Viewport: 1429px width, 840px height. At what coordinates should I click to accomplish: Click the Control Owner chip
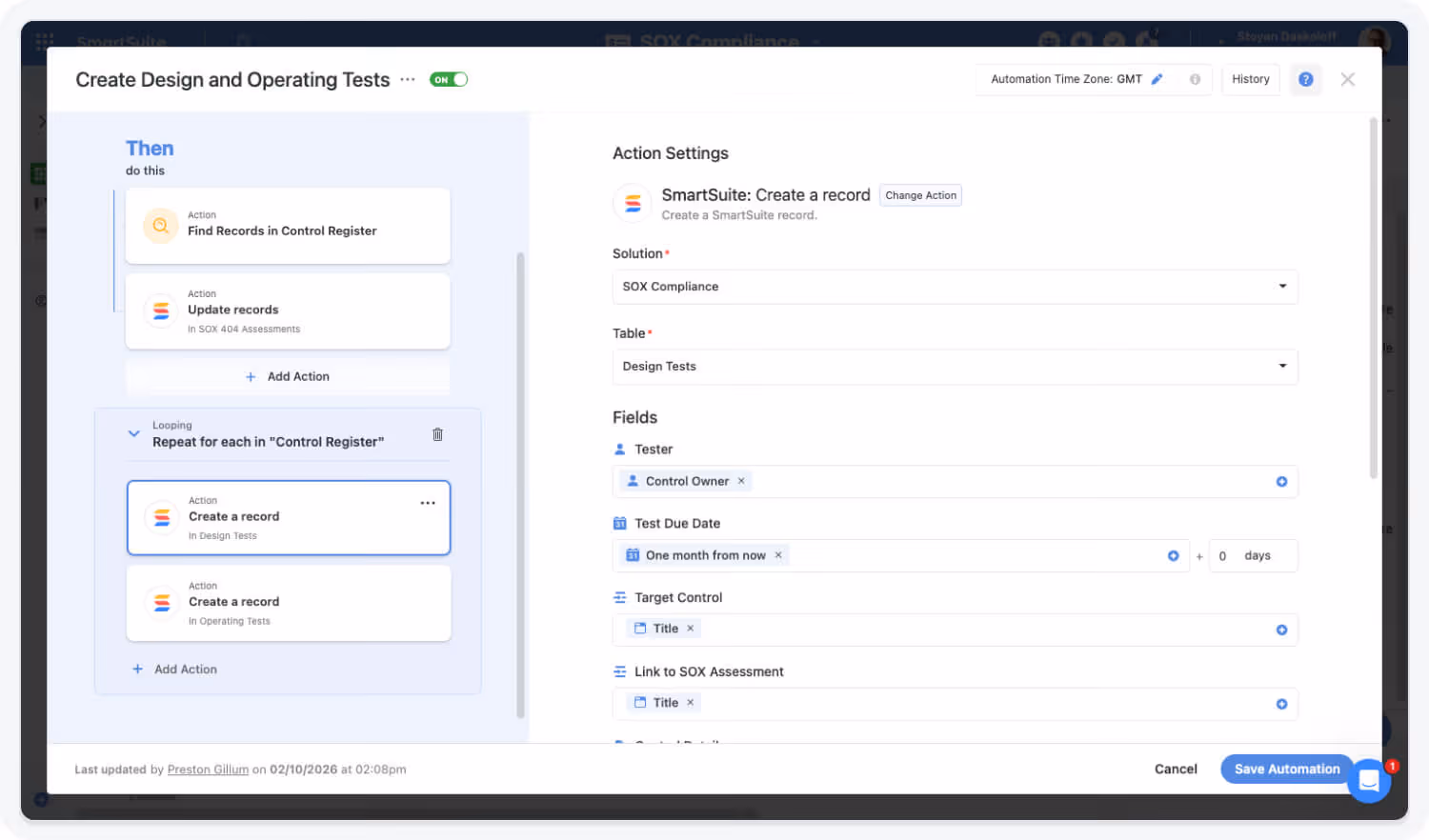pos(686,481)
